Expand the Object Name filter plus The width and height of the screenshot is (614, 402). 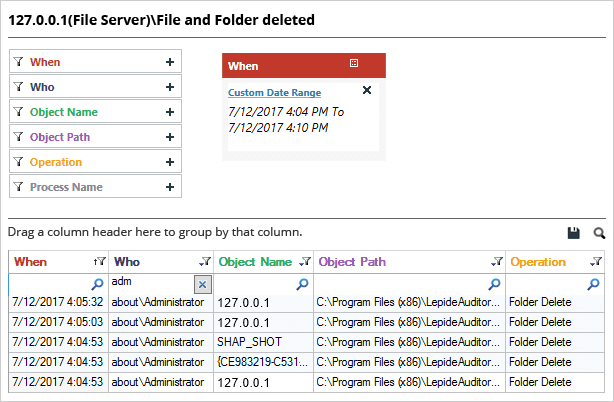170,112
